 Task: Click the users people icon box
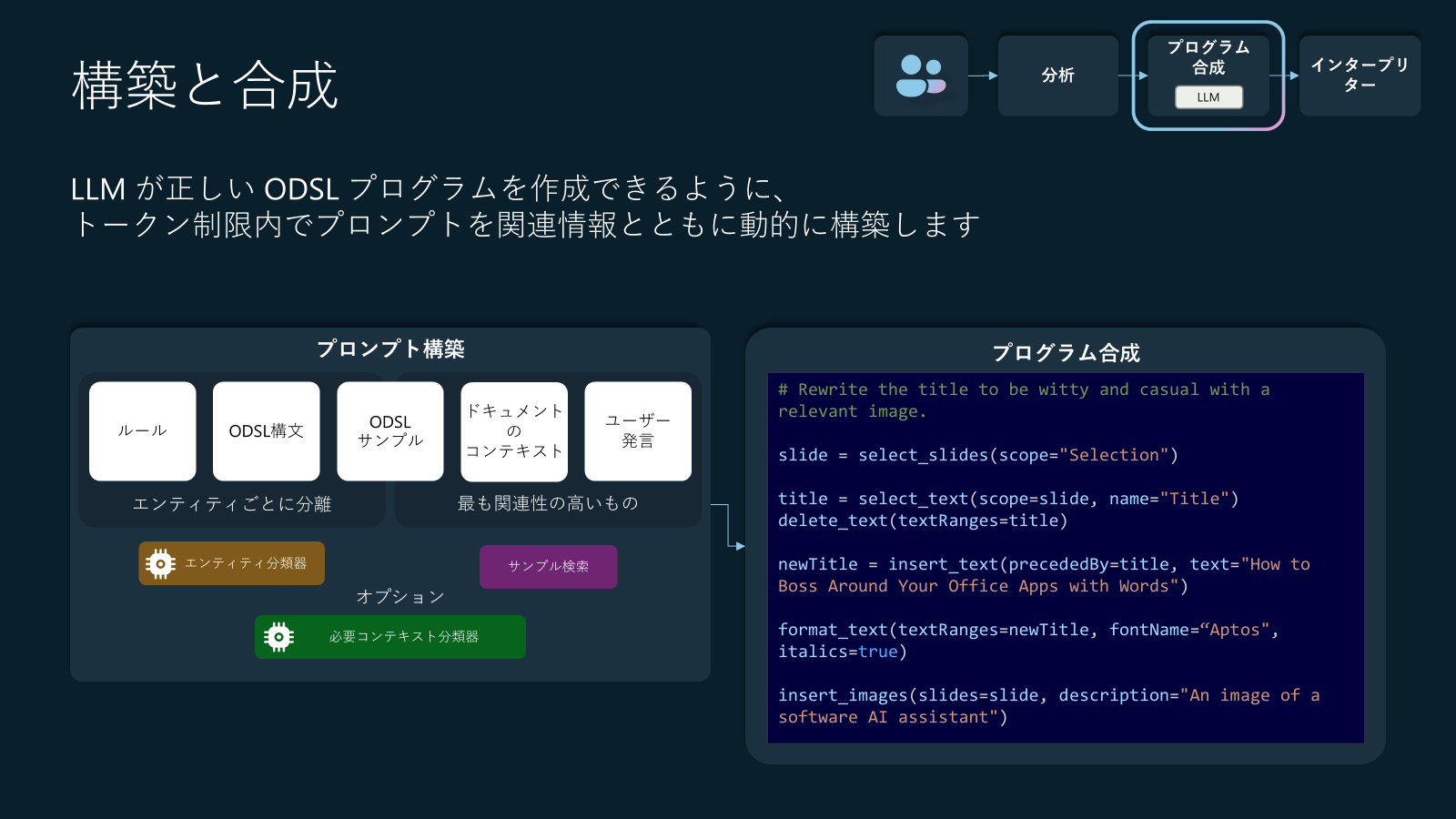(921, 76)
